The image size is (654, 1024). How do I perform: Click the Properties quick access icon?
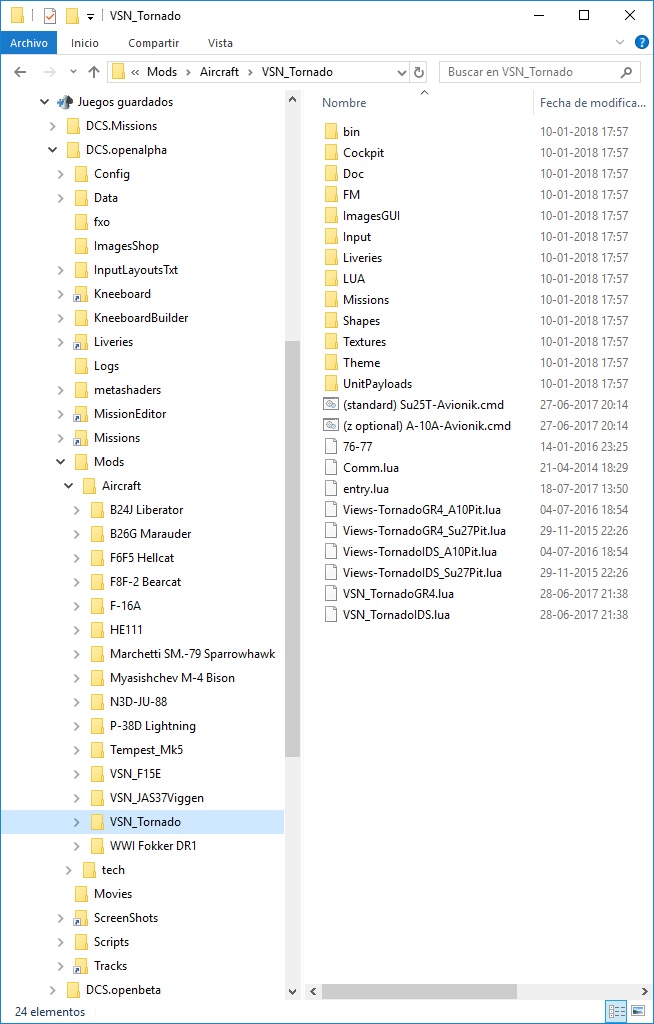(x=50, y=16)
